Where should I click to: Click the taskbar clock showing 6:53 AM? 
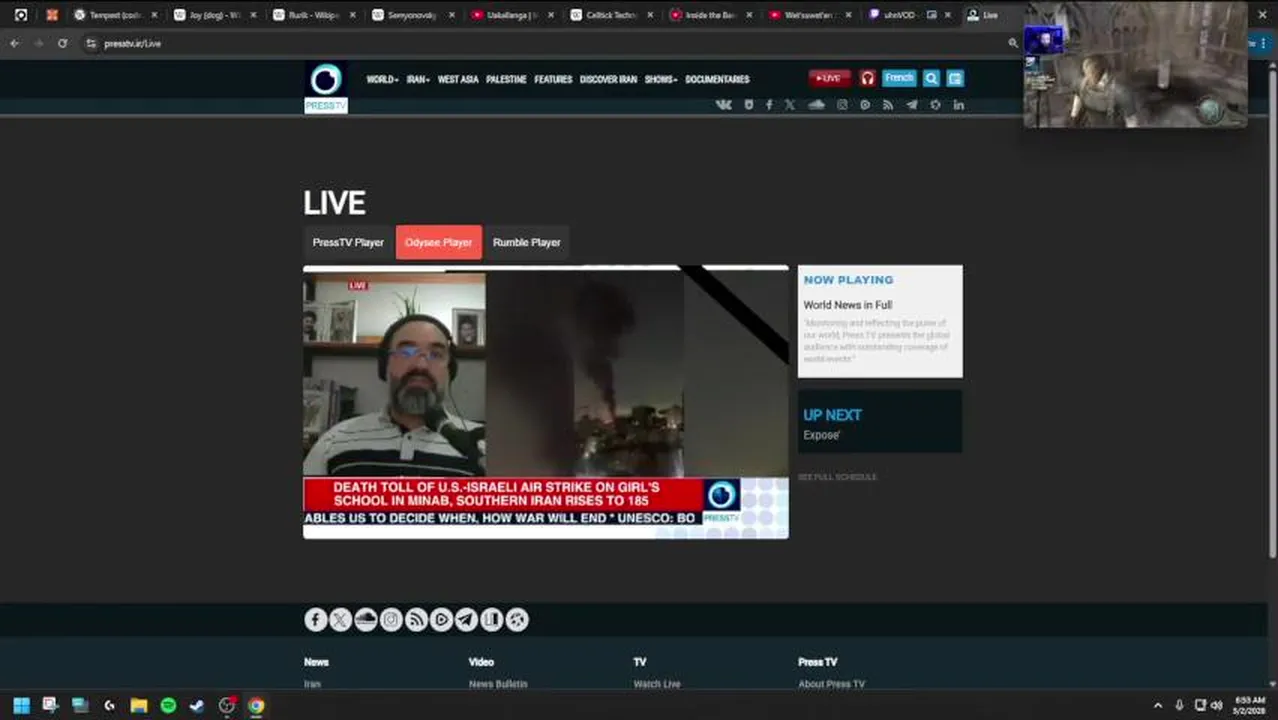pos(1250,705)
